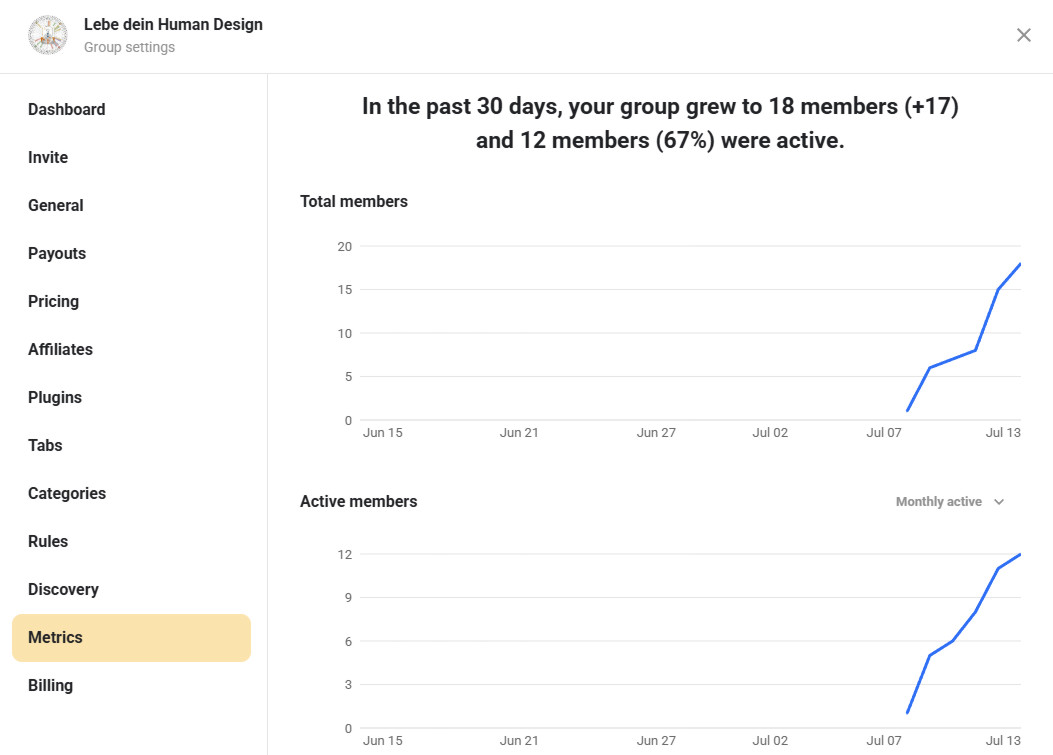Select the Plugins menu item
Image resolution: width=1053 pixels, height=755 pixels.
tap(55, 398)
